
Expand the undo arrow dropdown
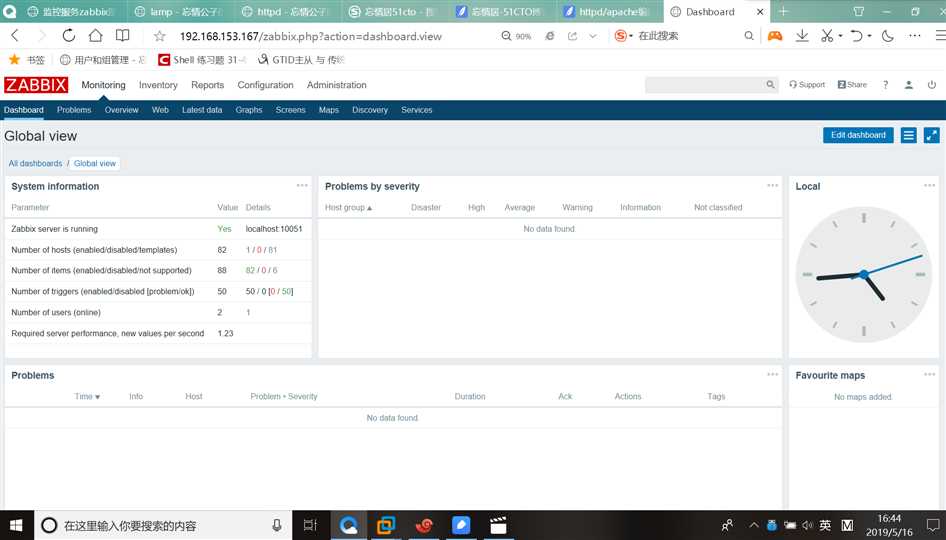(x=869, y=36)
